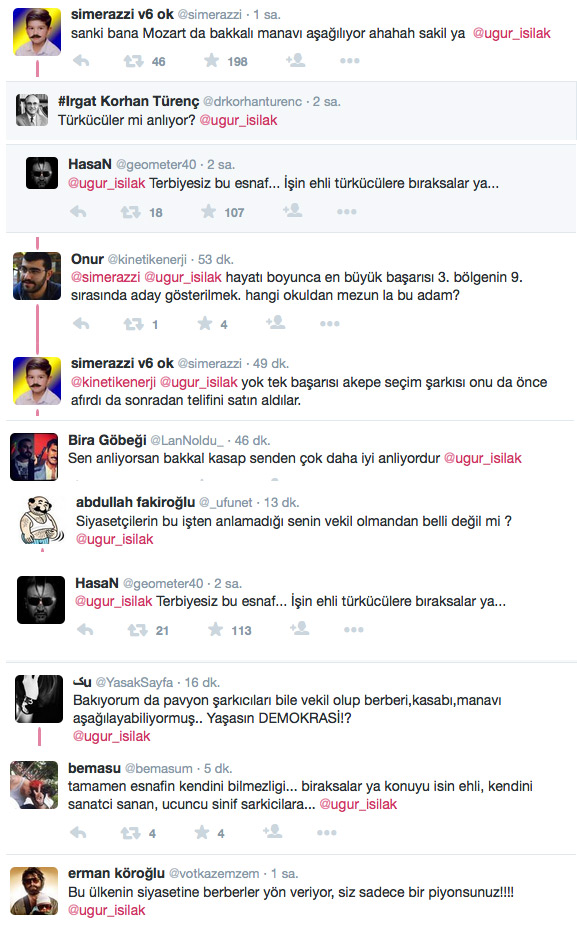Reply to bemasu's tweet
The width and height of the screenshot is (577, 935).
(78, 832)
